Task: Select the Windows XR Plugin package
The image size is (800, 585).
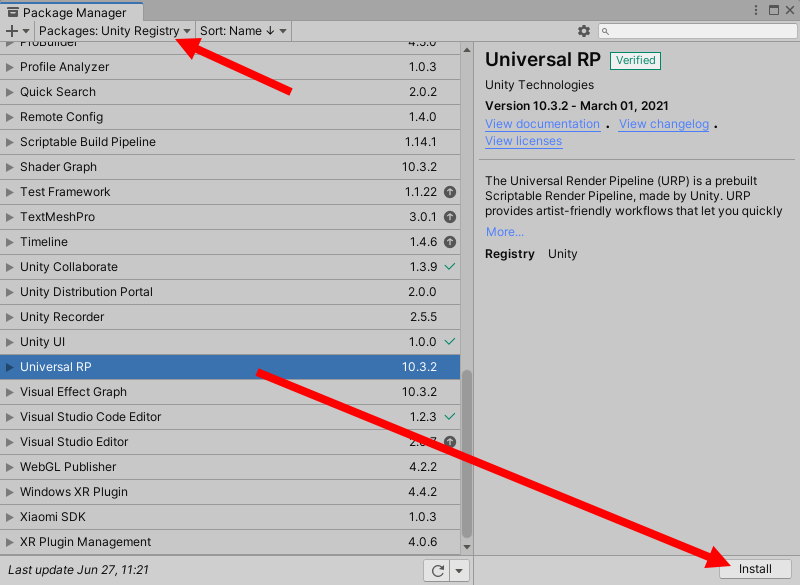Action: point(230,492)
